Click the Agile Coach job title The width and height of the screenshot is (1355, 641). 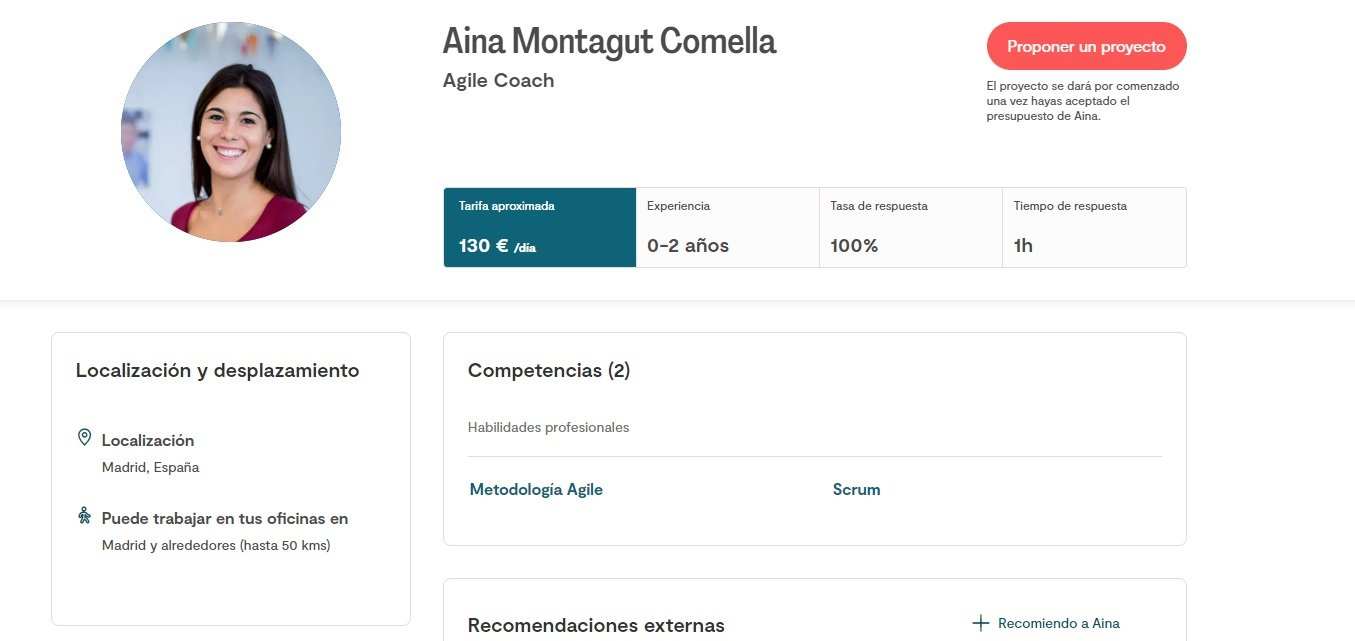tap(498, 81)
